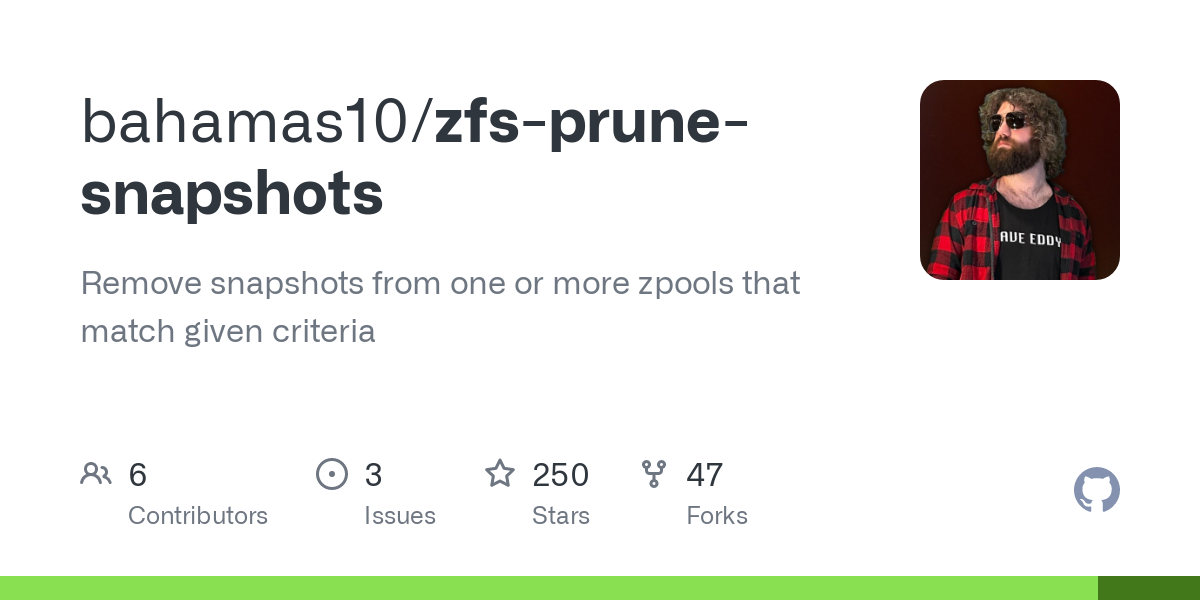Open the bearded profile avatar image
1200x600 pixels.
tap(1019, 180)
